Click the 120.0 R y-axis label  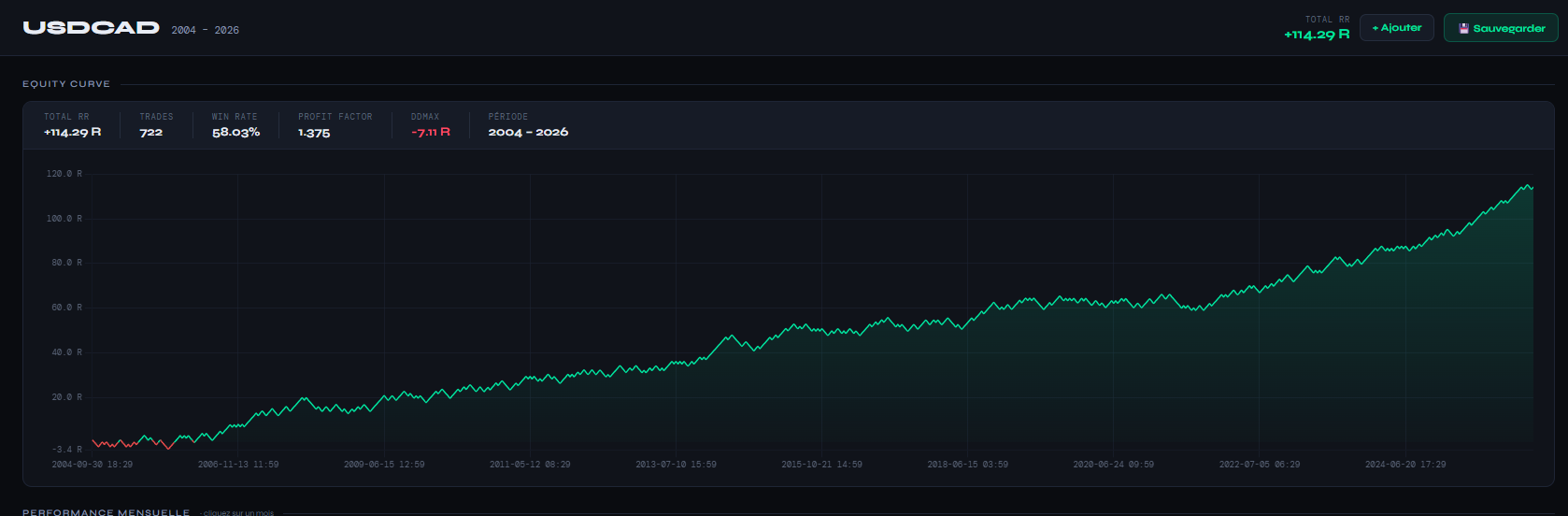point(64,174)
